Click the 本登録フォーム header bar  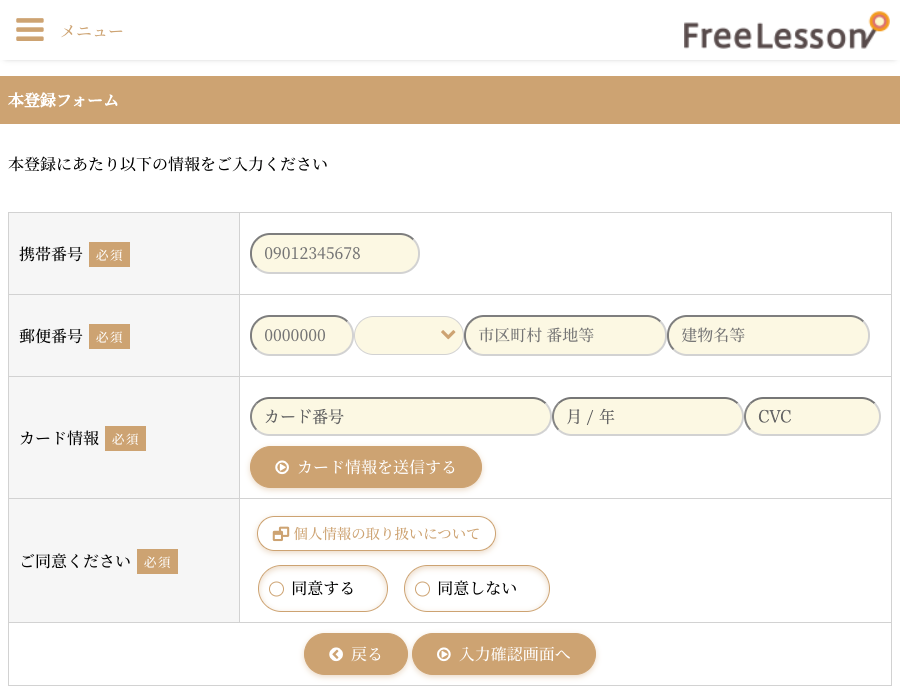tap(450, 100)
